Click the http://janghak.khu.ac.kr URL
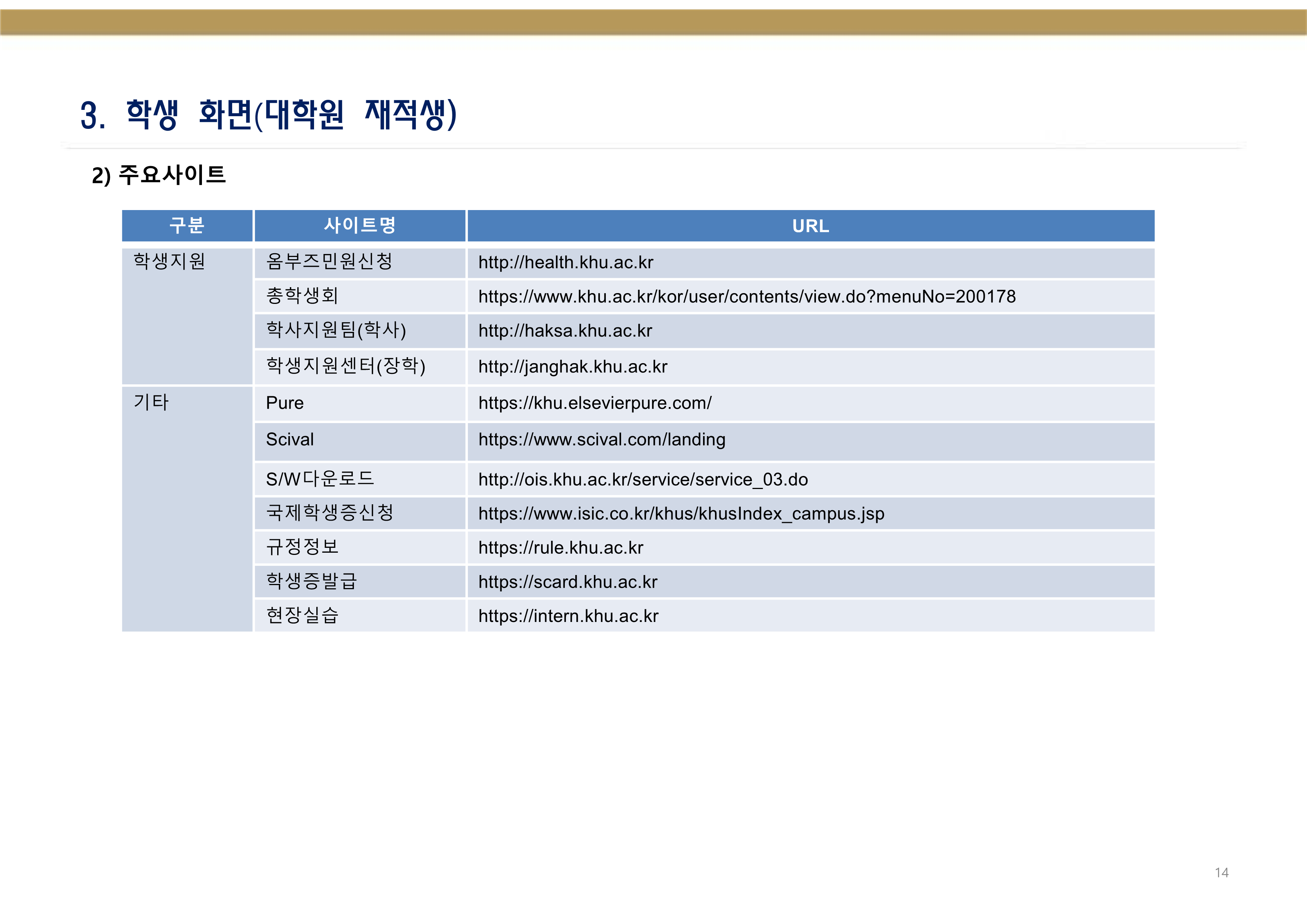Viewport: 1307px width, 924px height. click(x=573, y=366)
